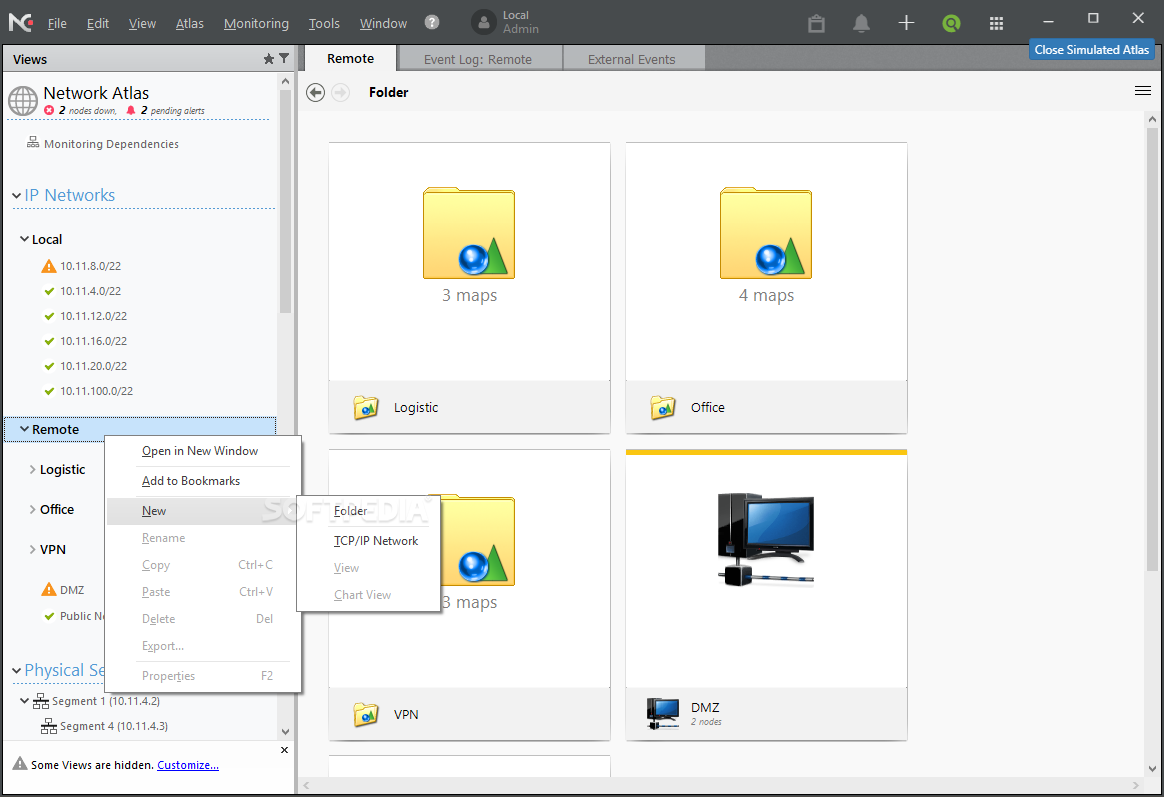Screen dimensions: 1164x797
Task: Open the Edit menu
Action: click(x=97, y=24)
